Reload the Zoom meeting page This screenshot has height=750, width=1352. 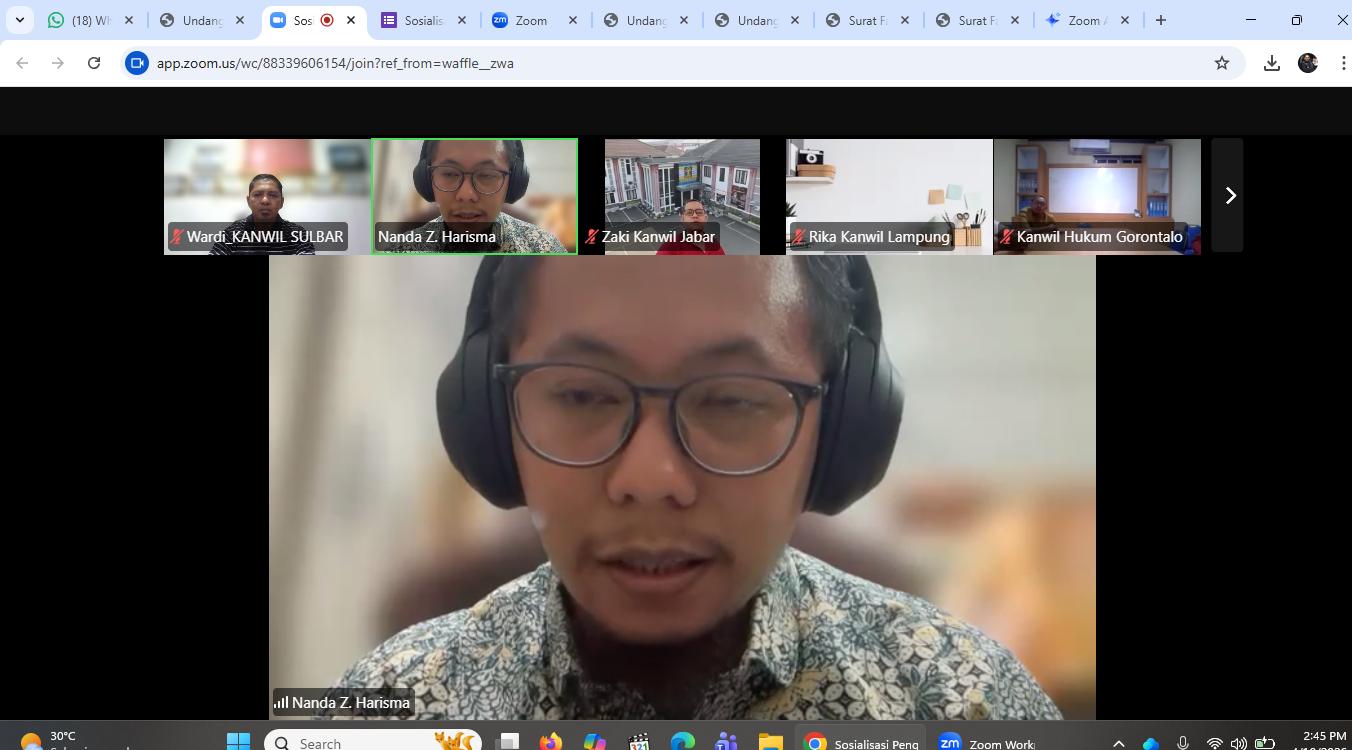coord(94,63)
